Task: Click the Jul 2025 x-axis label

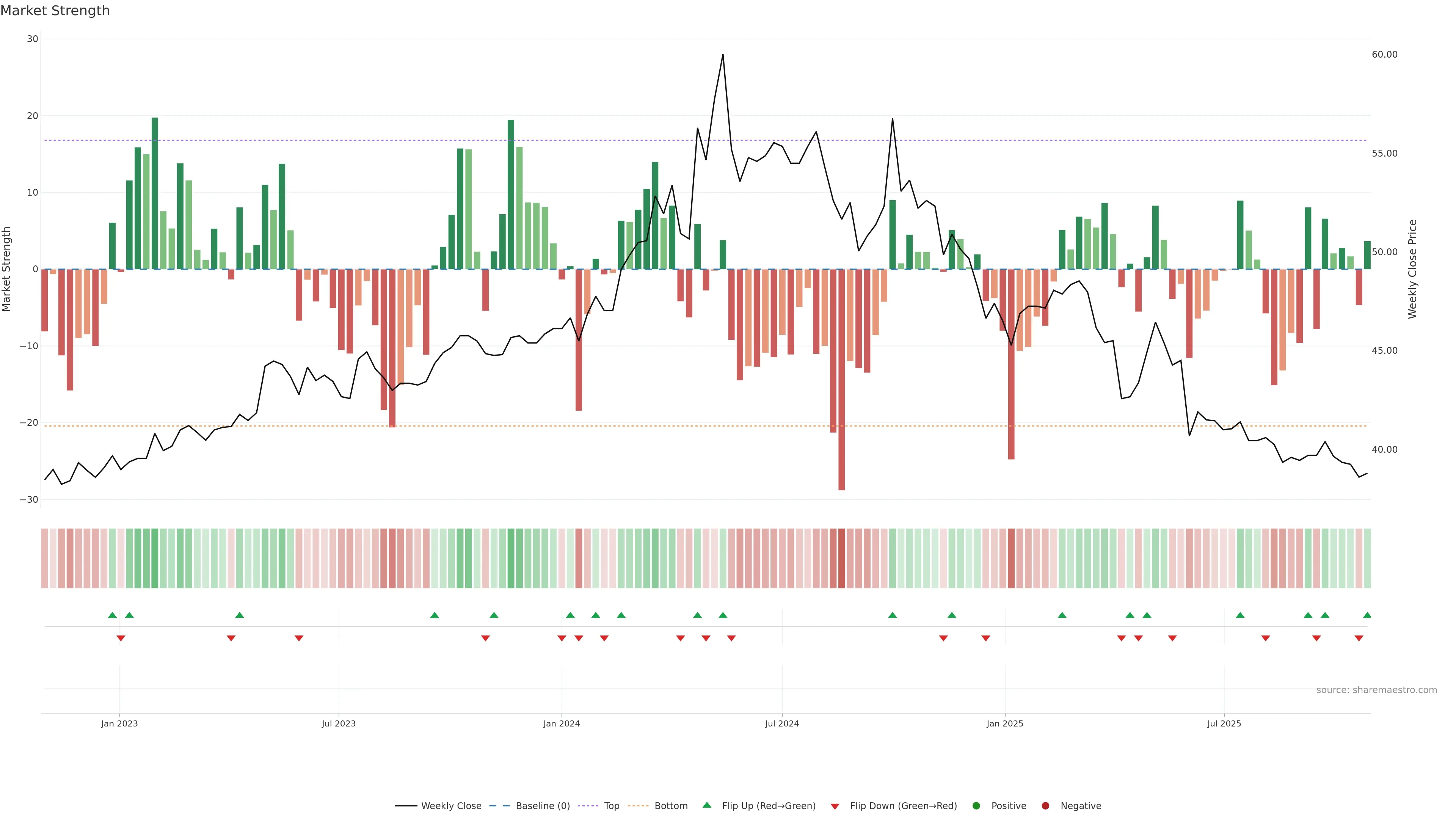Action: pyautogui.click(x=1224, y=723)
